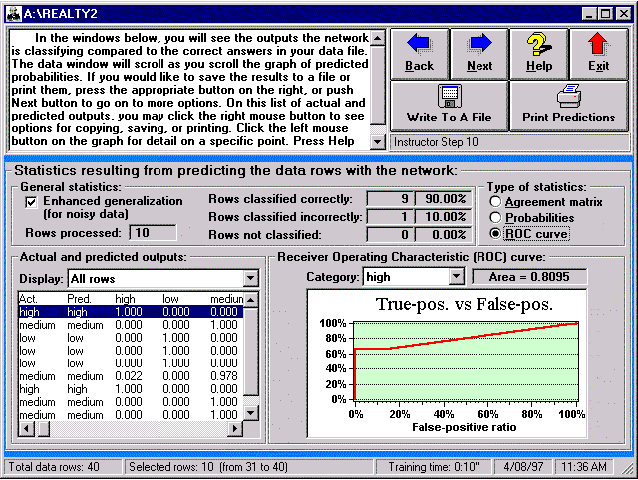Maximize the REALTY2 window
The width and height of the screenshot is (638, 480).
pyautogui.click(x=606, y=13)
